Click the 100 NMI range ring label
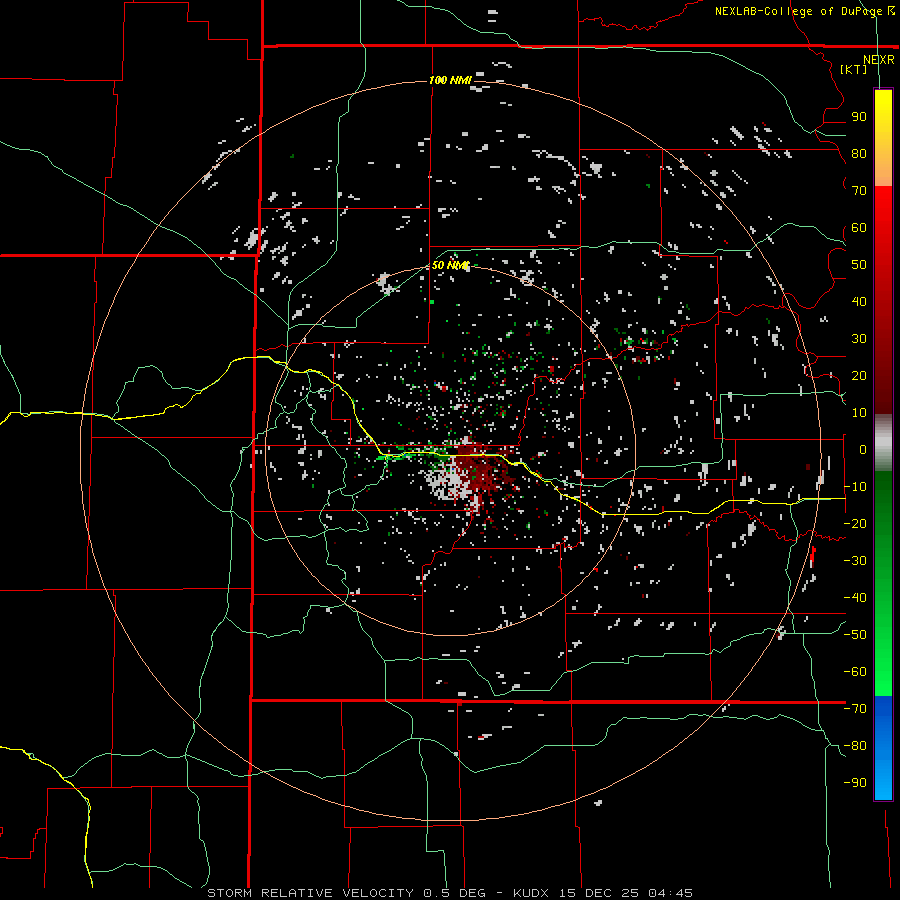Viewport: 900px width, 900px height. [x=450, y=80]
